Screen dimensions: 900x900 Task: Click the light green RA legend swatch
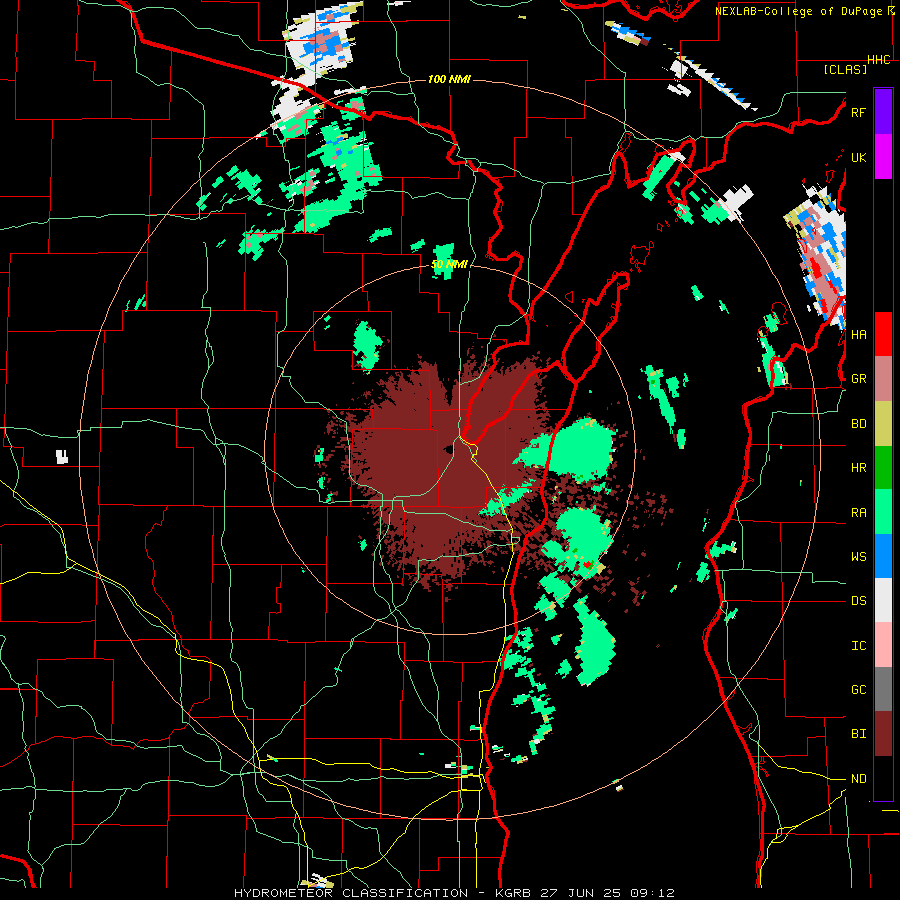883,512
